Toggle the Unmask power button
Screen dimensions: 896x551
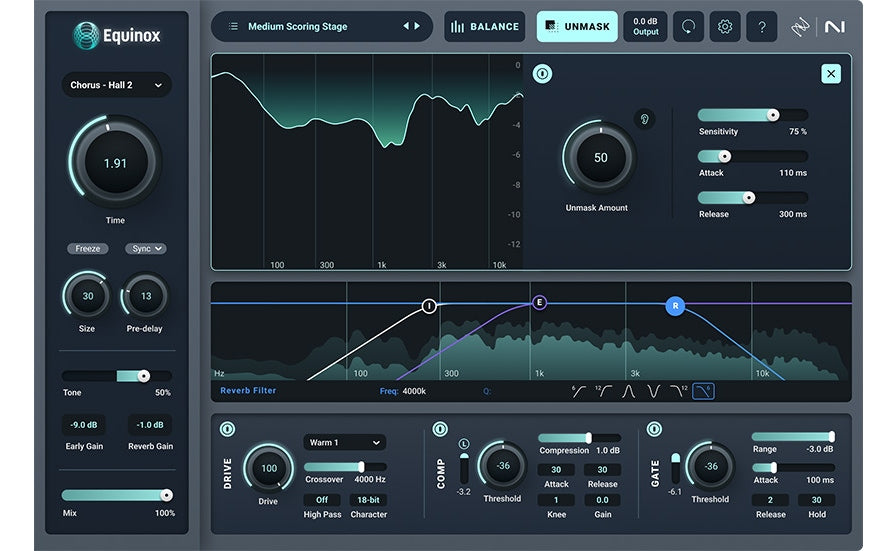pyautogui.click(x=542, y=74)
